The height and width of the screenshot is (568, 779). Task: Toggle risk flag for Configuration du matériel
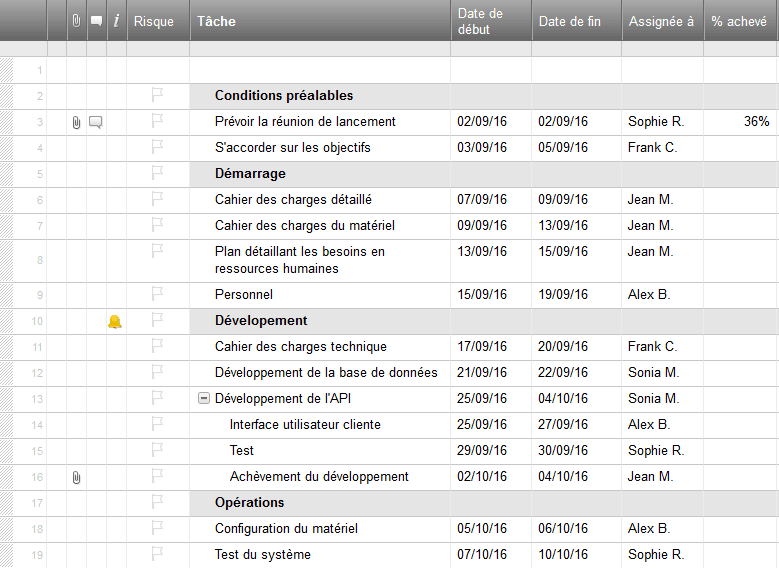coord(157,527)
